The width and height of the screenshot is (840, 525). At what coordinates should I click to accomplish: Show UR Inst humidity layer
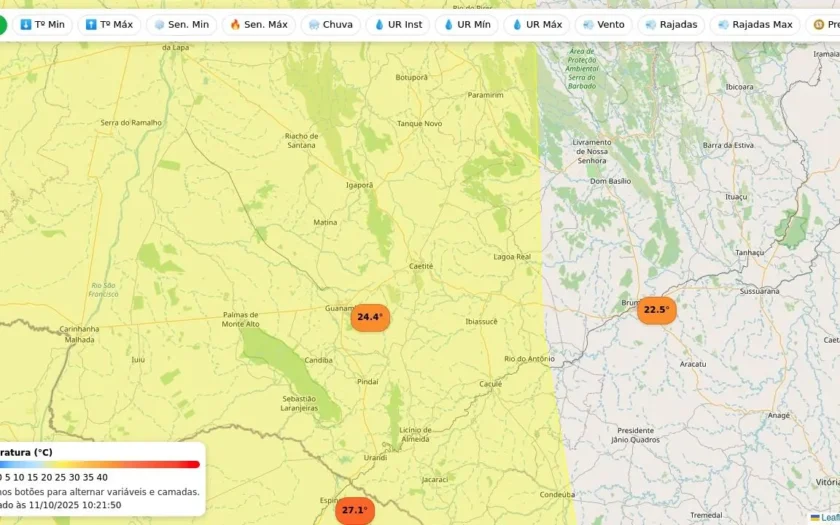(x=398, y=25)
